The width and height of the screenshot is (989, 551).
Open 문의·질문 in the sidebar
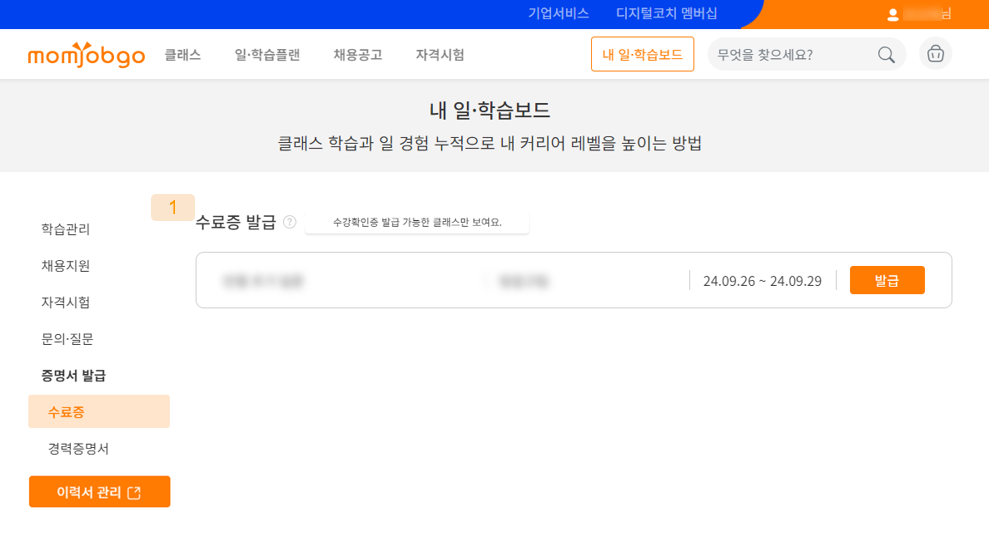pos(67,339)
